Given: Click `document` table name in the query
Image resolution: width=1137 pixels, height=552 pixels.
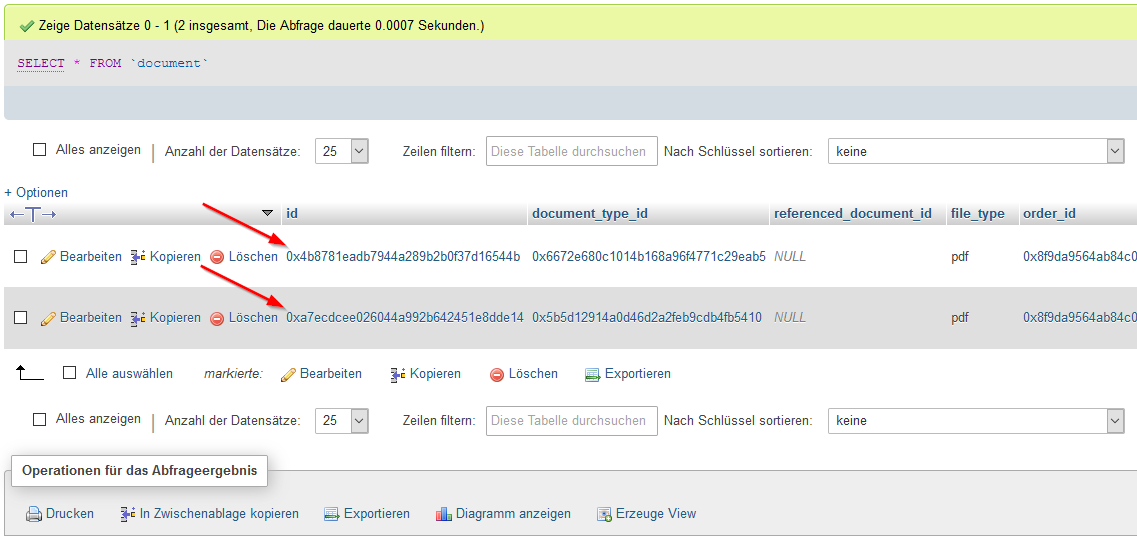Looking at the screenshot, I should pyautogui.click(x=169, y=63).
